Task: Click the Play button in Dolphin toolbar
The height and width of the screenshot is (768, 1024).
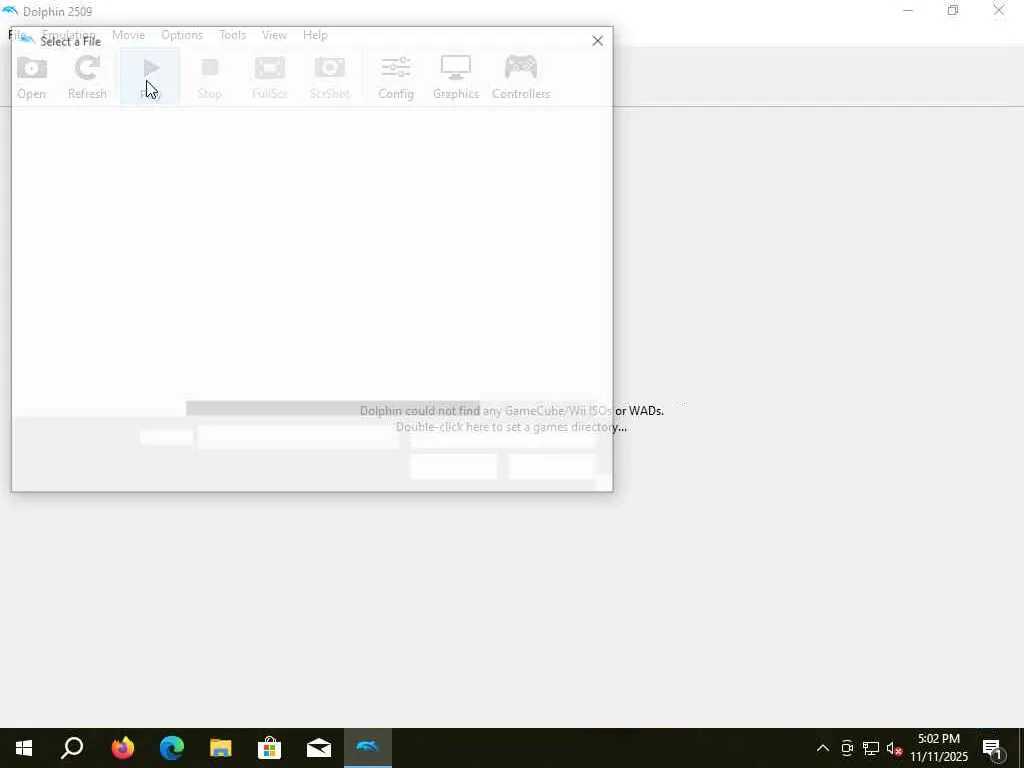Action: coord(150,77)
